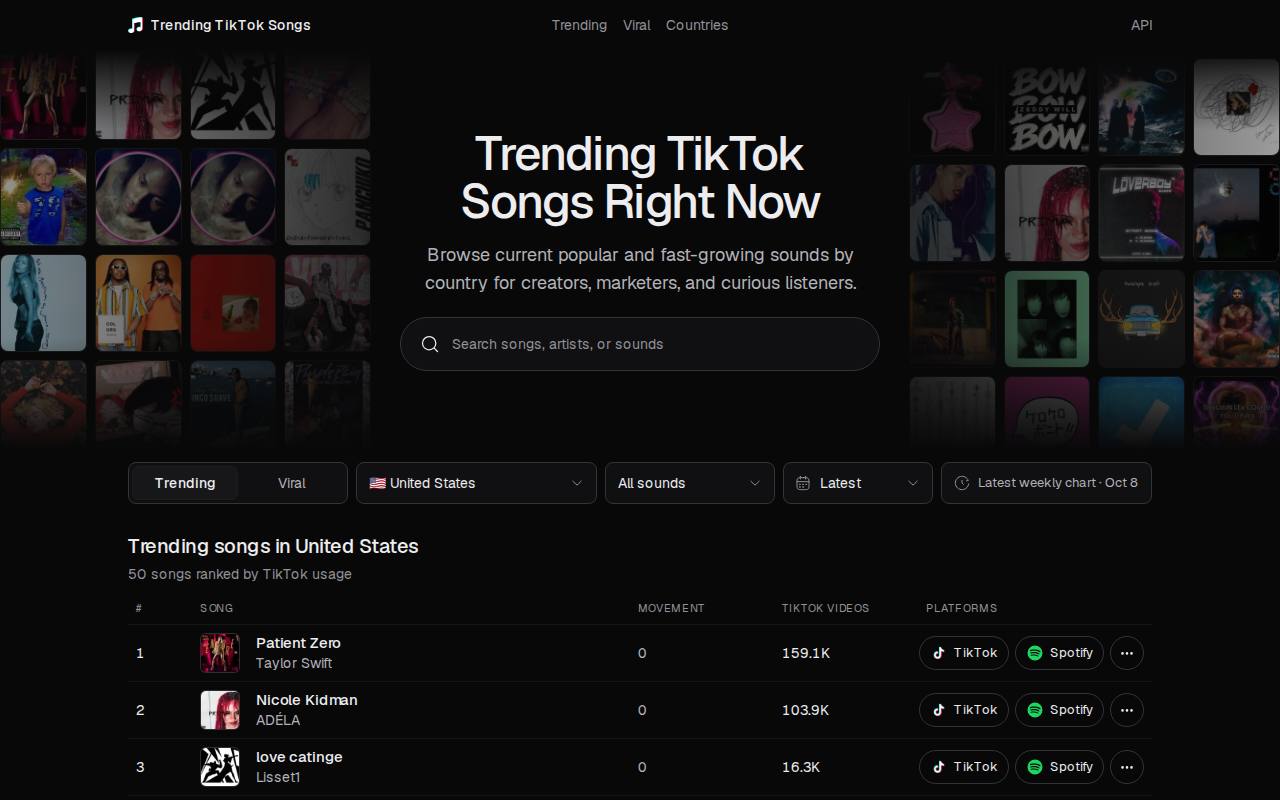Switch to the Viral toggle tab
Image resolution: width=1280 pixels, height=800 pixels.
pyautogui.click(x=291, y=483)
